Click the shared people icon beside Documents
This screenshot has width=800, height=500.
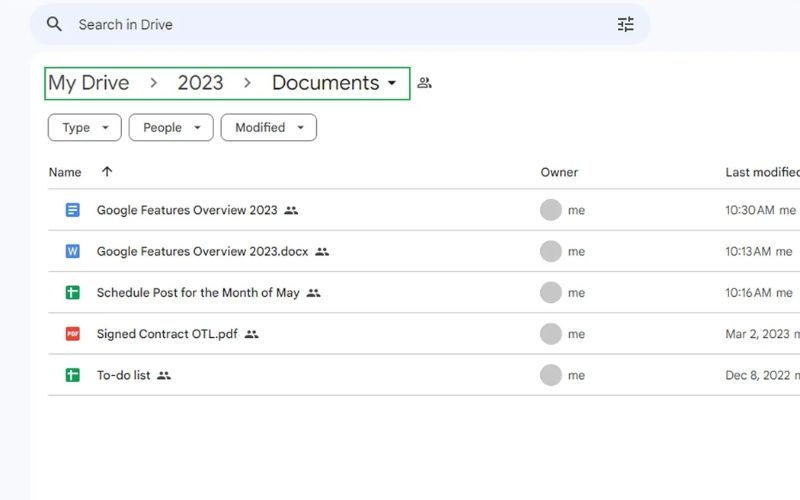424,83
